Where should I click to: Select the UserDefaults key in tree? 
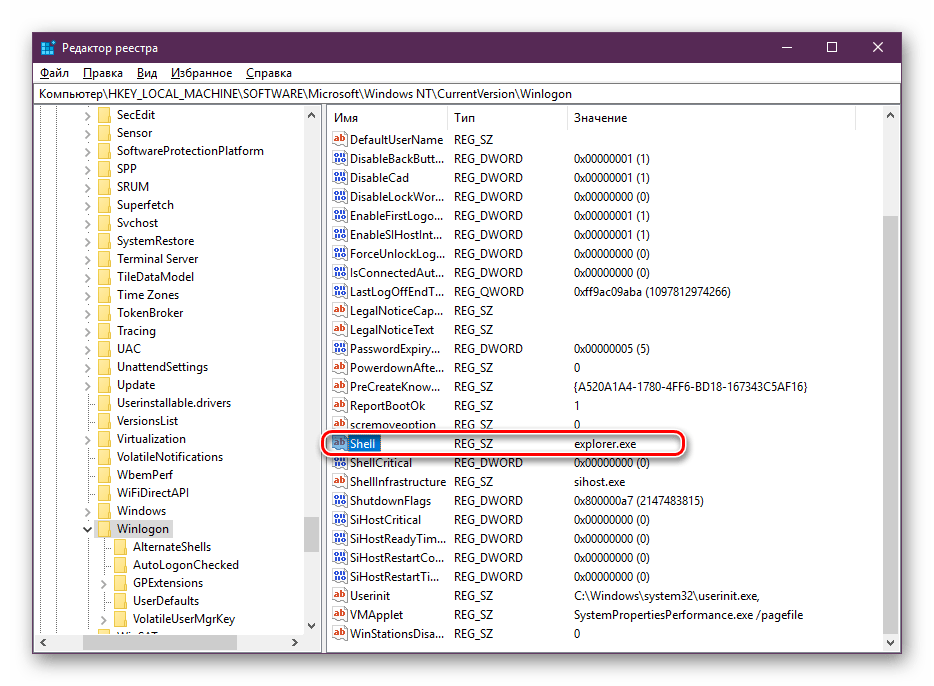[165, 601]
